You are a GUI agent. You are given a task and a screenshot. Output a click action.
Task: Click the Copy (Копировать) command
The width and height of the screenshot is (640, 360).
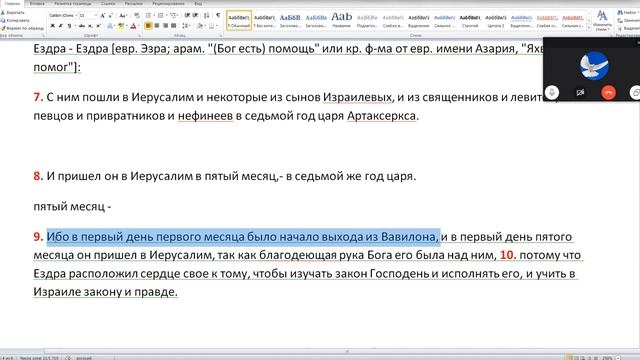coord(16,20)
